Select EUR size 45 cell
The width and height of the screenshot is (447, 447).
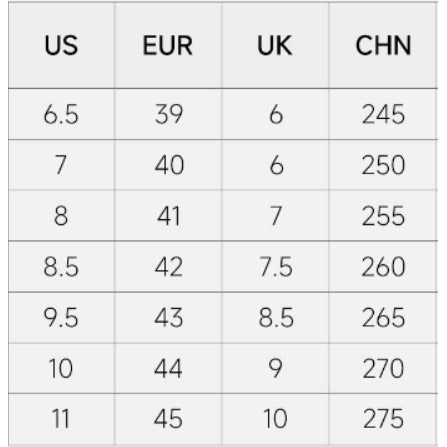(x=168, y=419)
